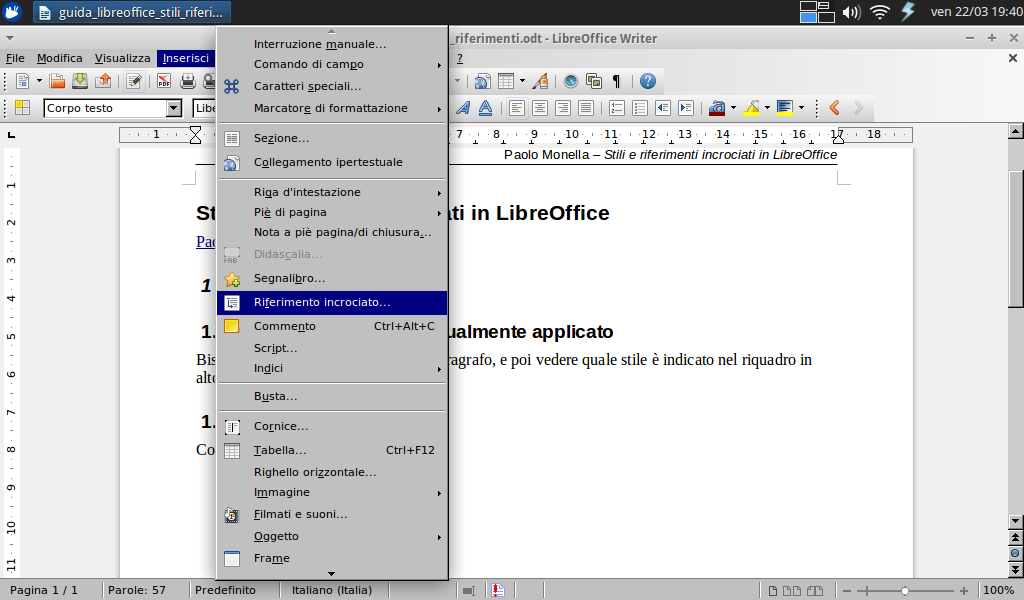Apply italic formatting
Viewport: 1024px width, 600px height.
[462, 108]
